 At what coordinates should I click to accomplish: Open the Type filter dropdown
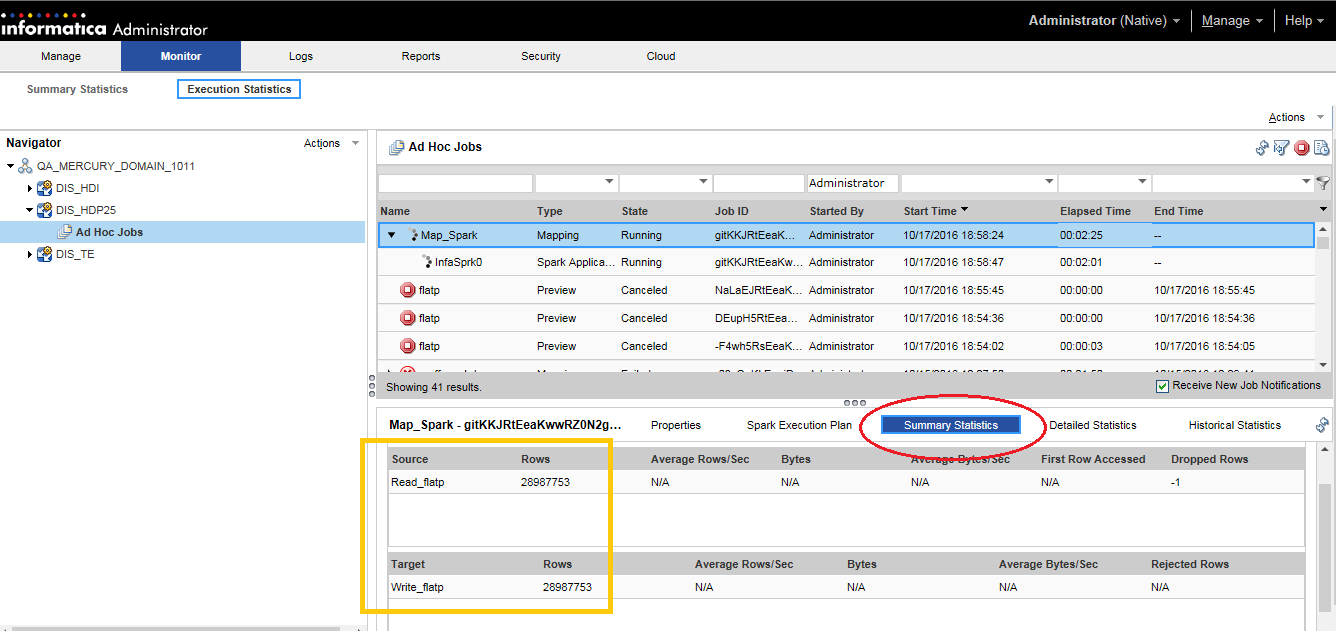(609, 183)
